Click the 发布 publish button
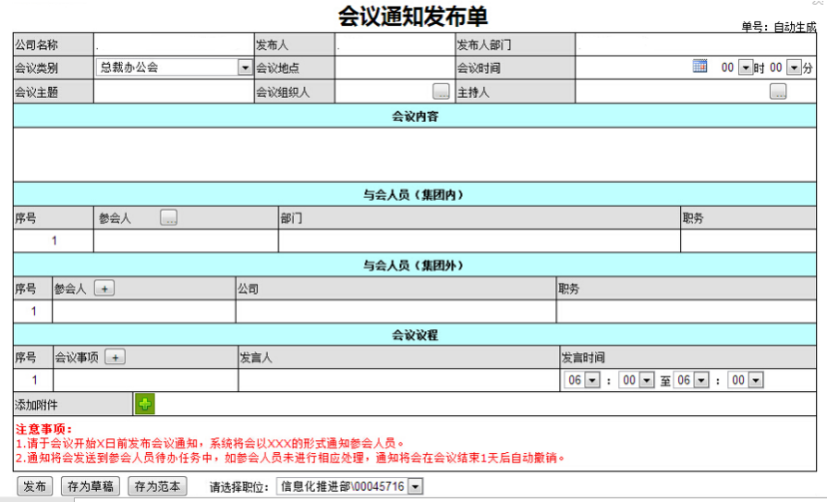827x502 pixels. click(x=34, y=486)
